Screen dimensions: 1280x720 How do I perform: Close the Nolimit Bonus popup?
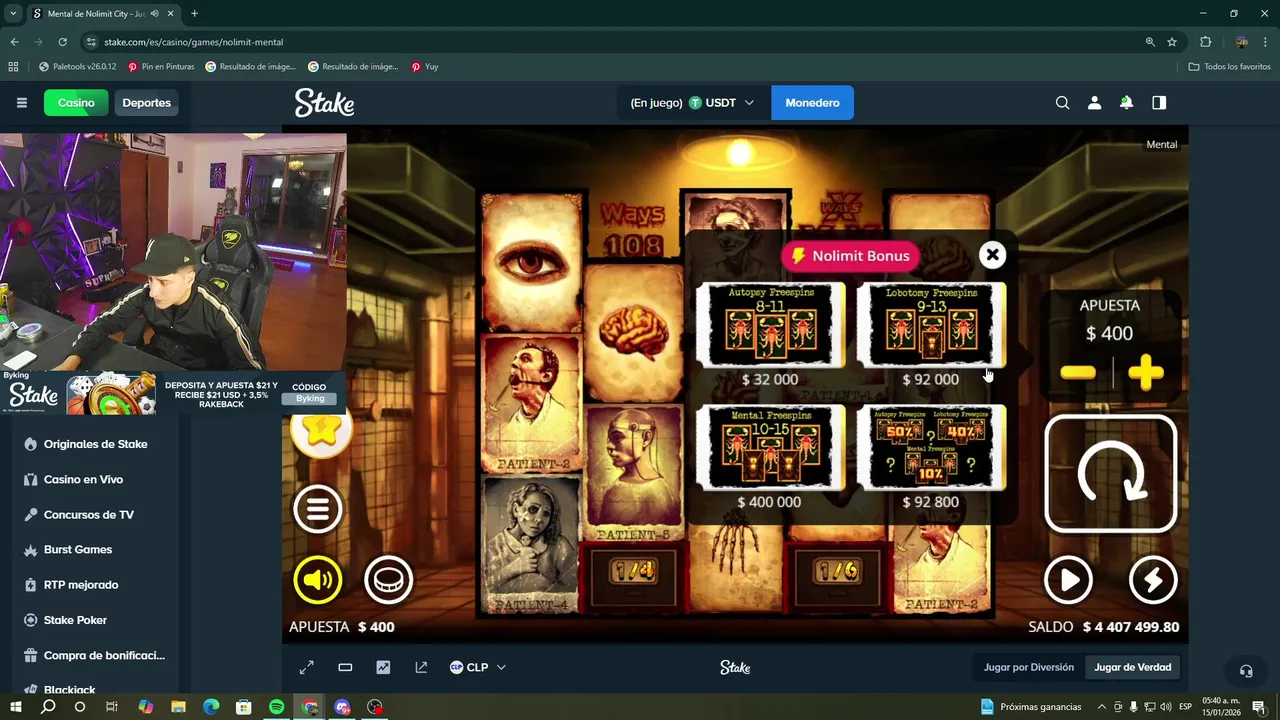[992, 255]
